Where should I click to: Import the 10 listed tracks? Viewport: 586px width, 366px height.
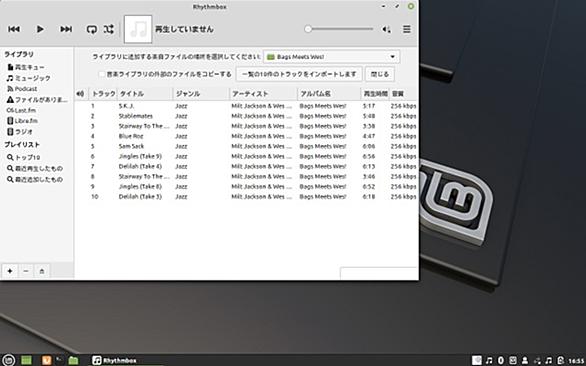pyautogui.click(x=299, y=74)
